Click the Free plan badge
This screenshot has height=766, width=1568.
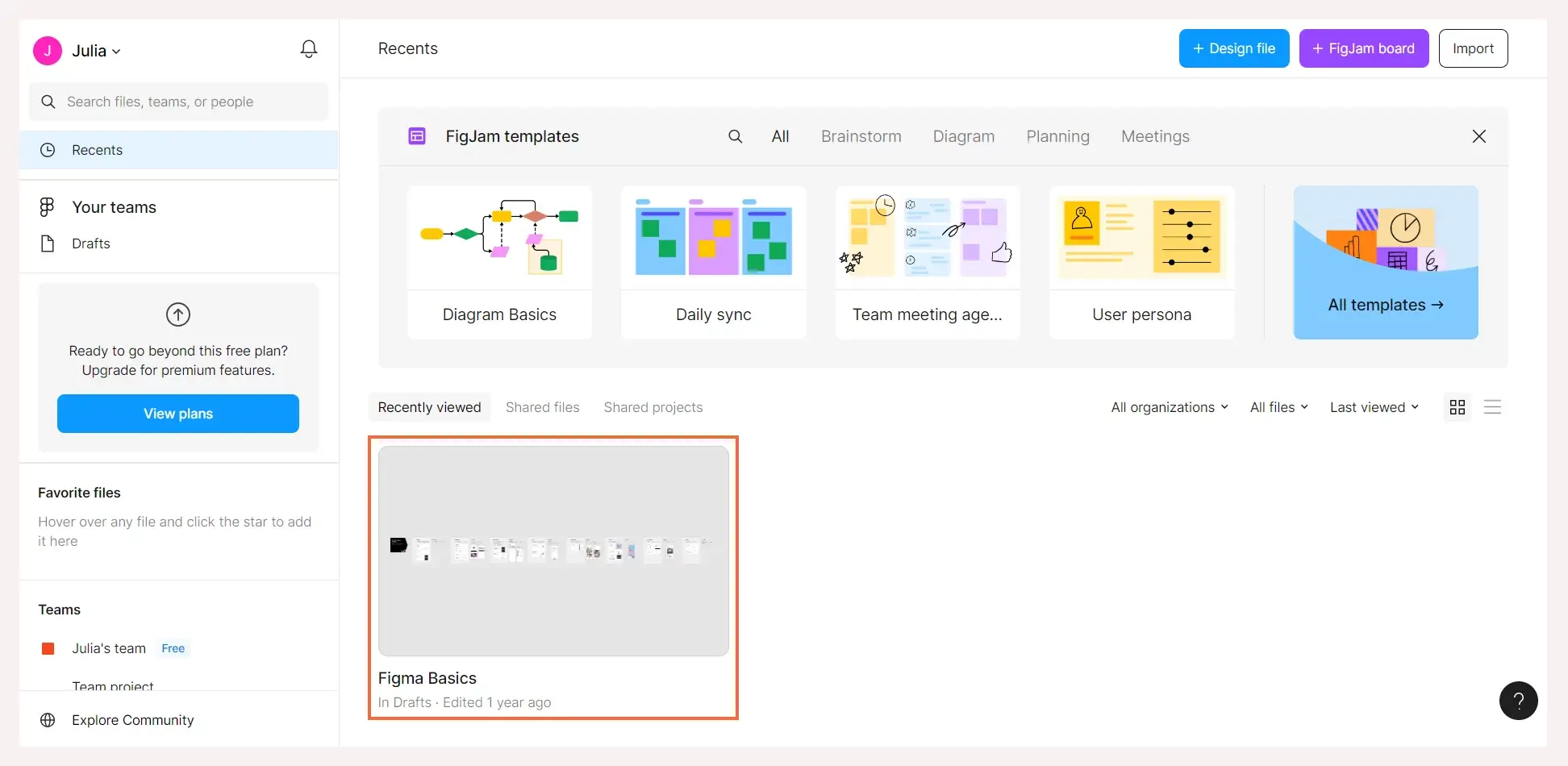[173, 648]
